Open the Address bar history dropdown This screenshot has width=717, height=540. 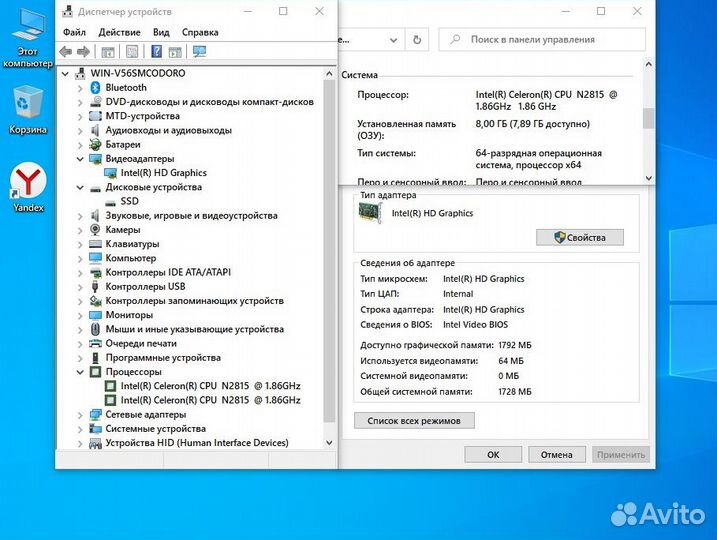point(393,40)
